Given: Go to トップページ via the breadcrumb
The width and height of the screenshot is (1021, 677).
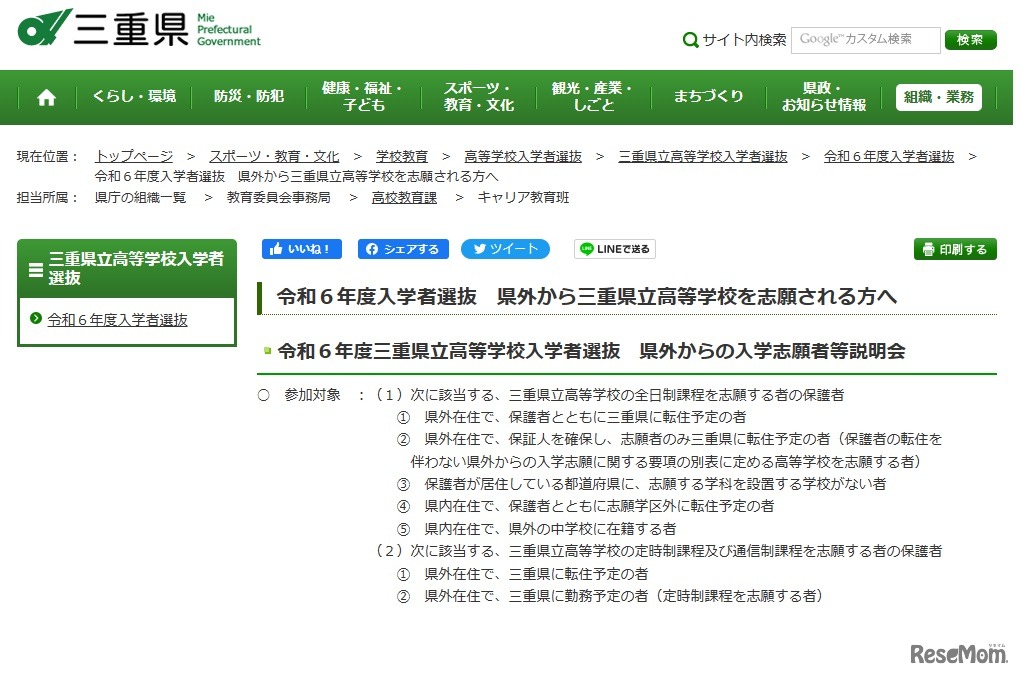Looking at the screenshot, I should coord(133,156).
